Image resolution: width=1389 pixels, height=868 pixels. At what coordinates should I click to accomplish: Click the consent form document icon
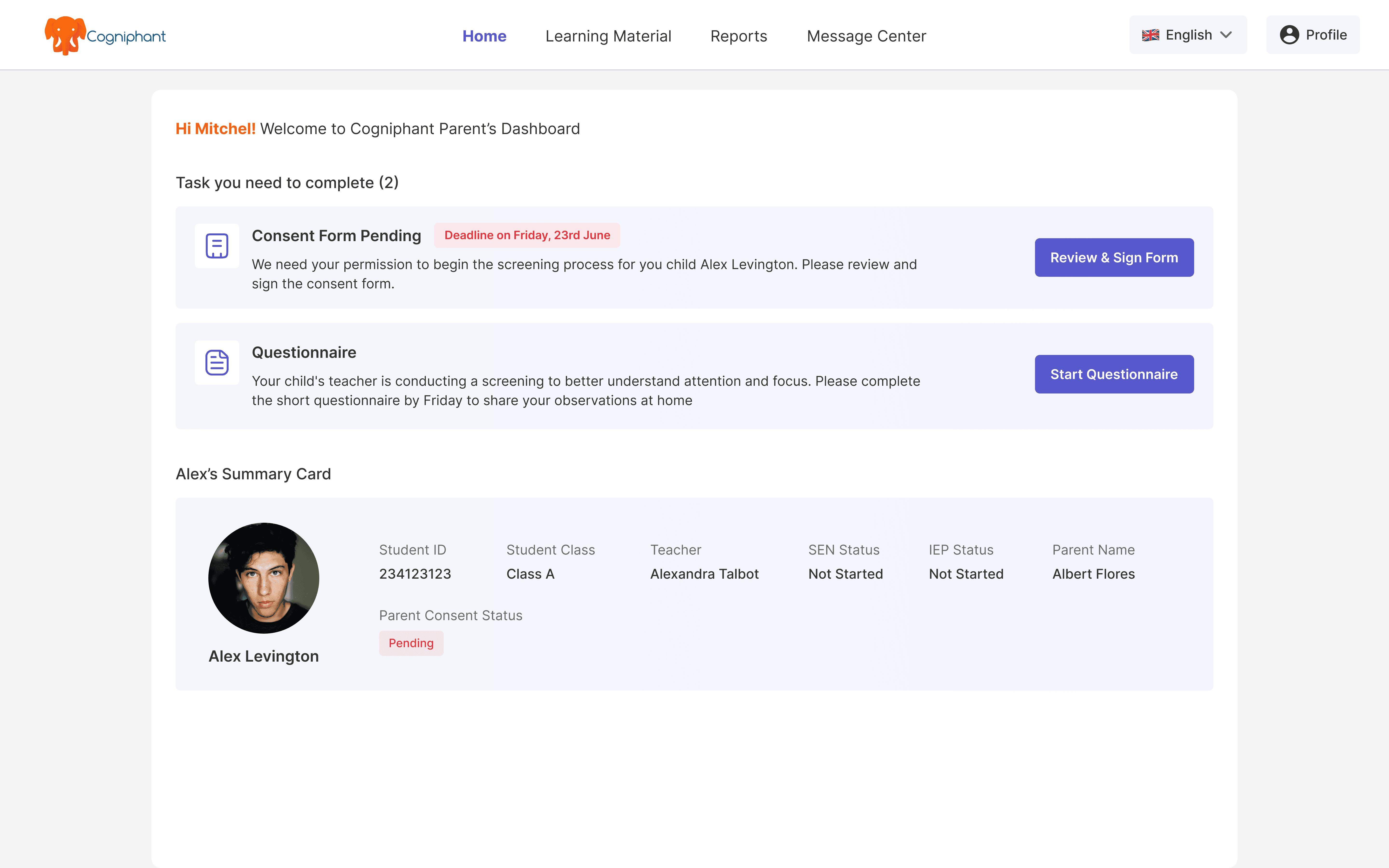point(217,246)
